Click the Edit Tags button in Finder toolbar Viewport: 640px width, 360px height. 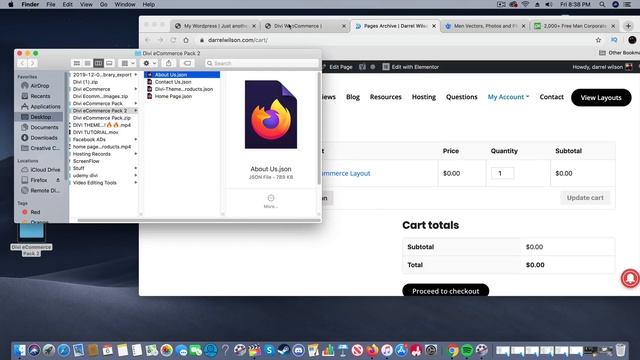click(187, 63)
